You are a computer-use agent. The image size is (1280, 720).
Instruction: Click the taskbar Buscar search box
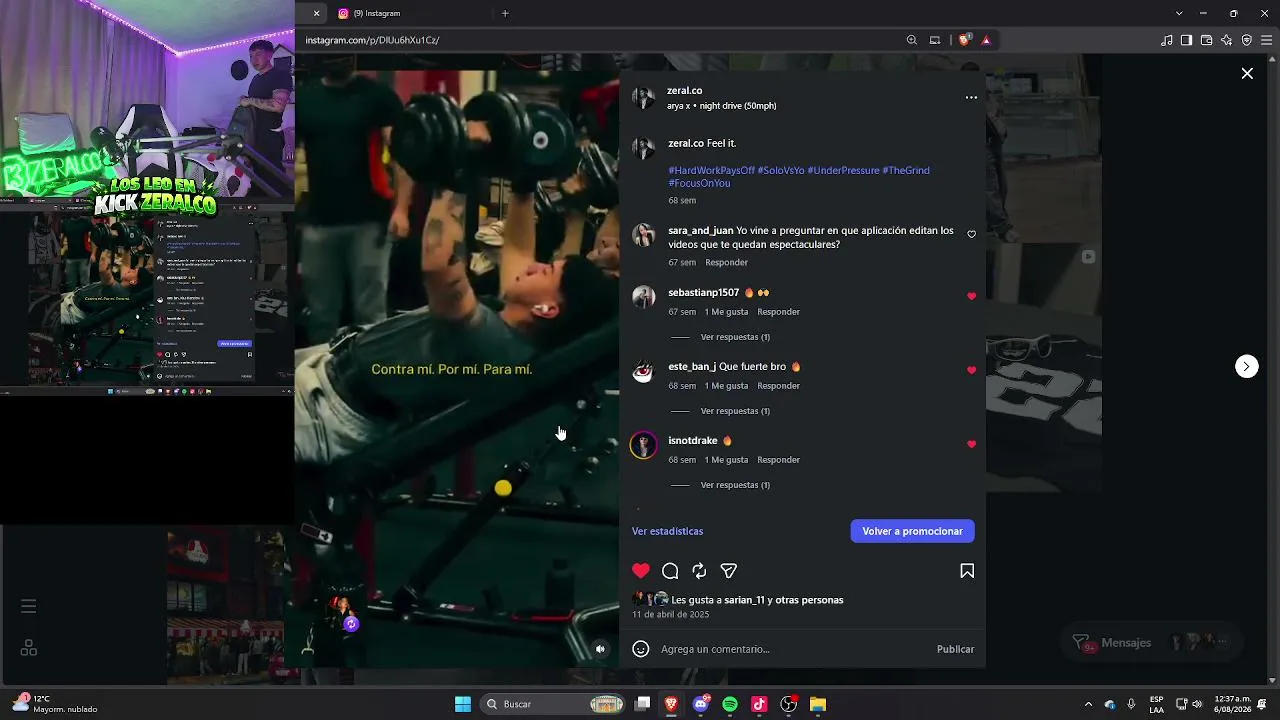(554, 704)
